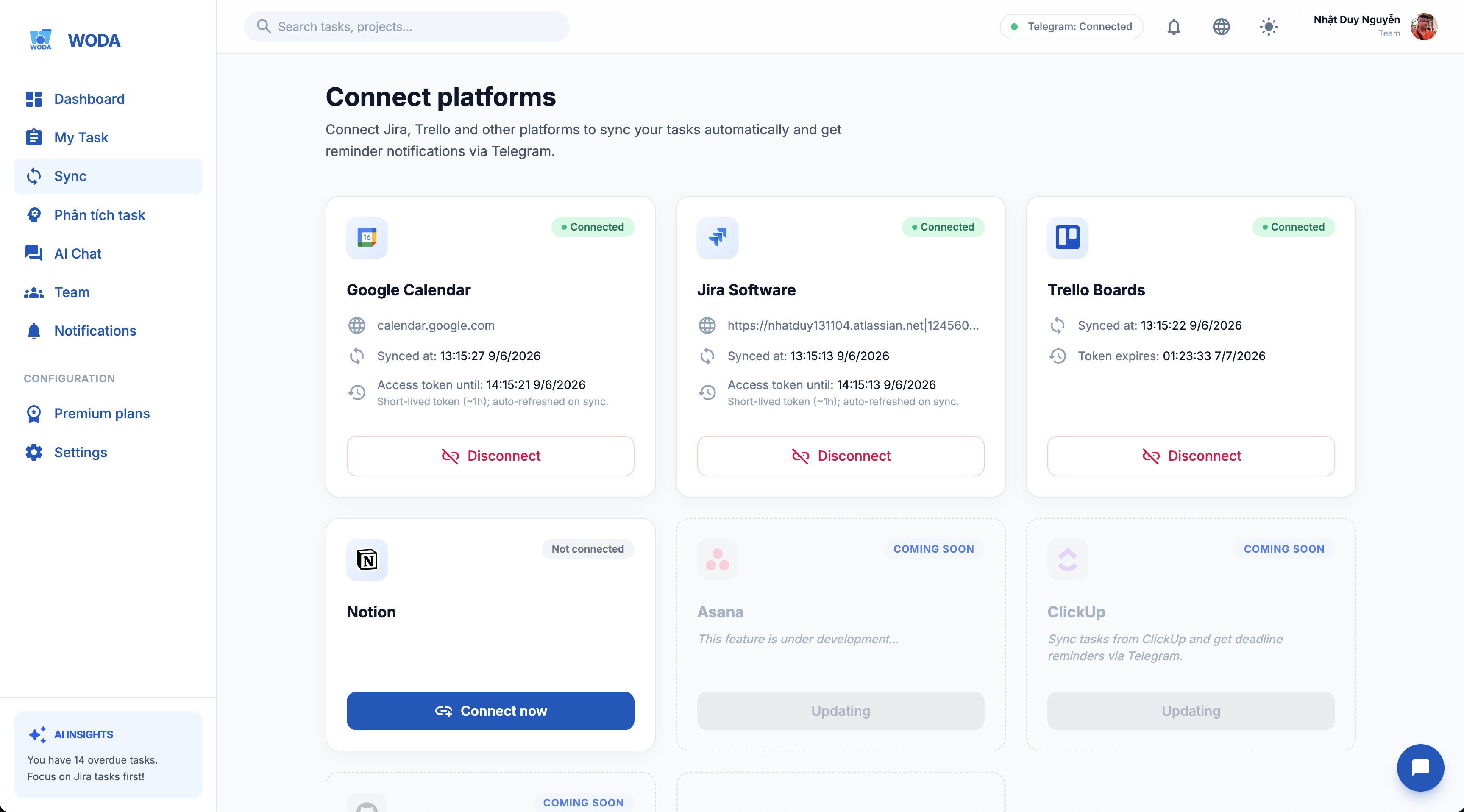Click the Google Calendar app icon
The height and width of the screenshot is (812, 1464).
pyautogui.click(x=367, y=237)
